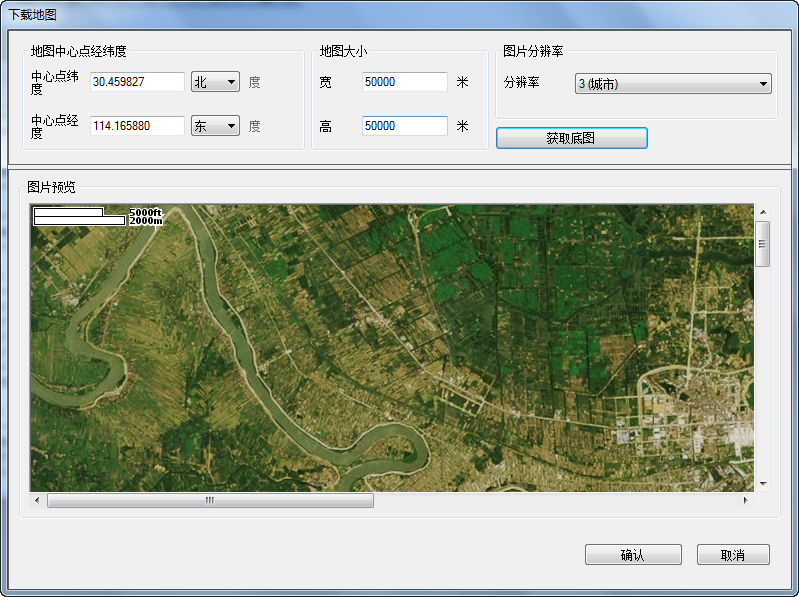The image size is (799, 597).
Task: Cancel the dialog with 取消
Action: (x=733, y=555)
